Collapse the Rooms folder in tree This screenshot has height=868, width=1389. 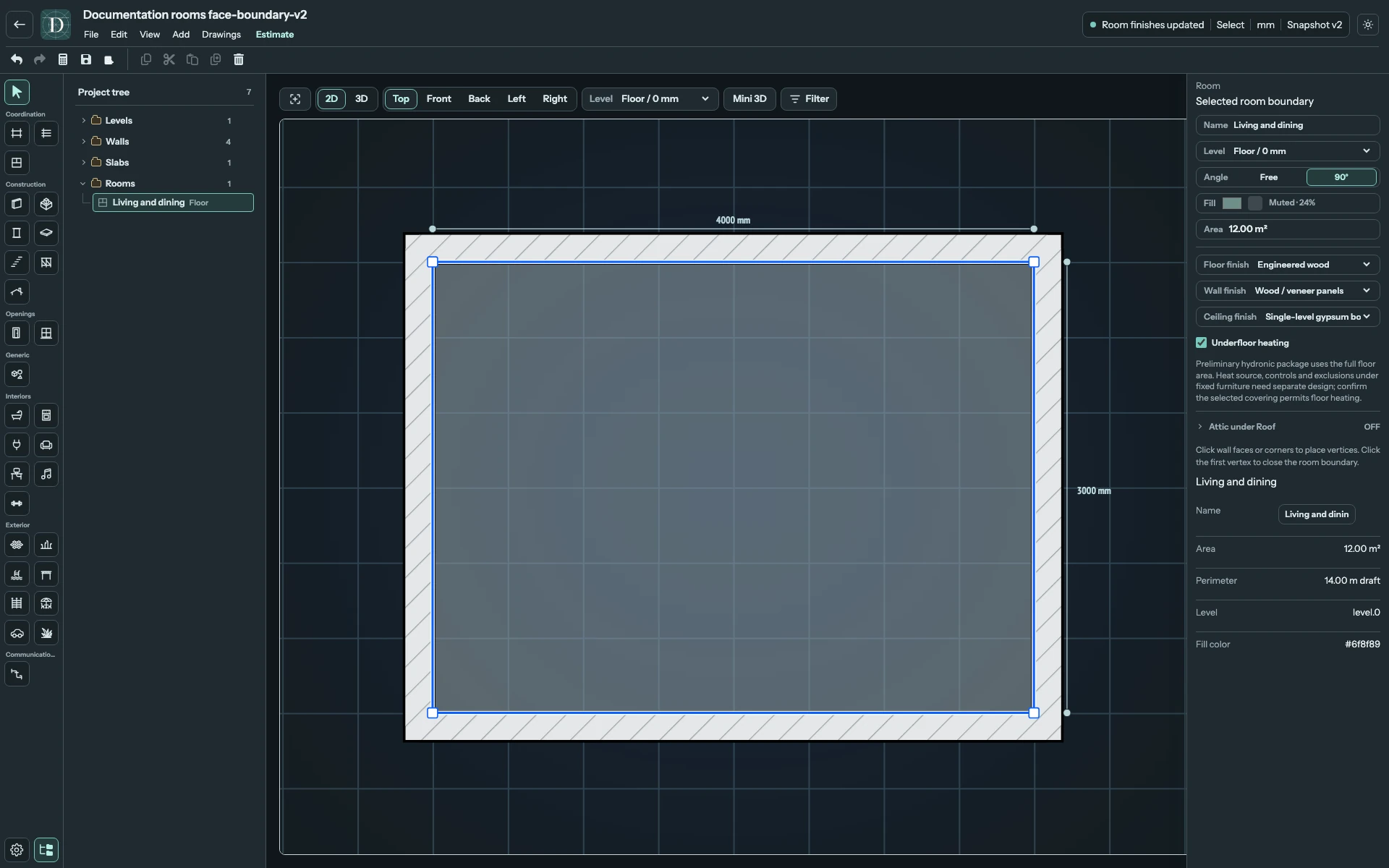(x=83, y=184)
